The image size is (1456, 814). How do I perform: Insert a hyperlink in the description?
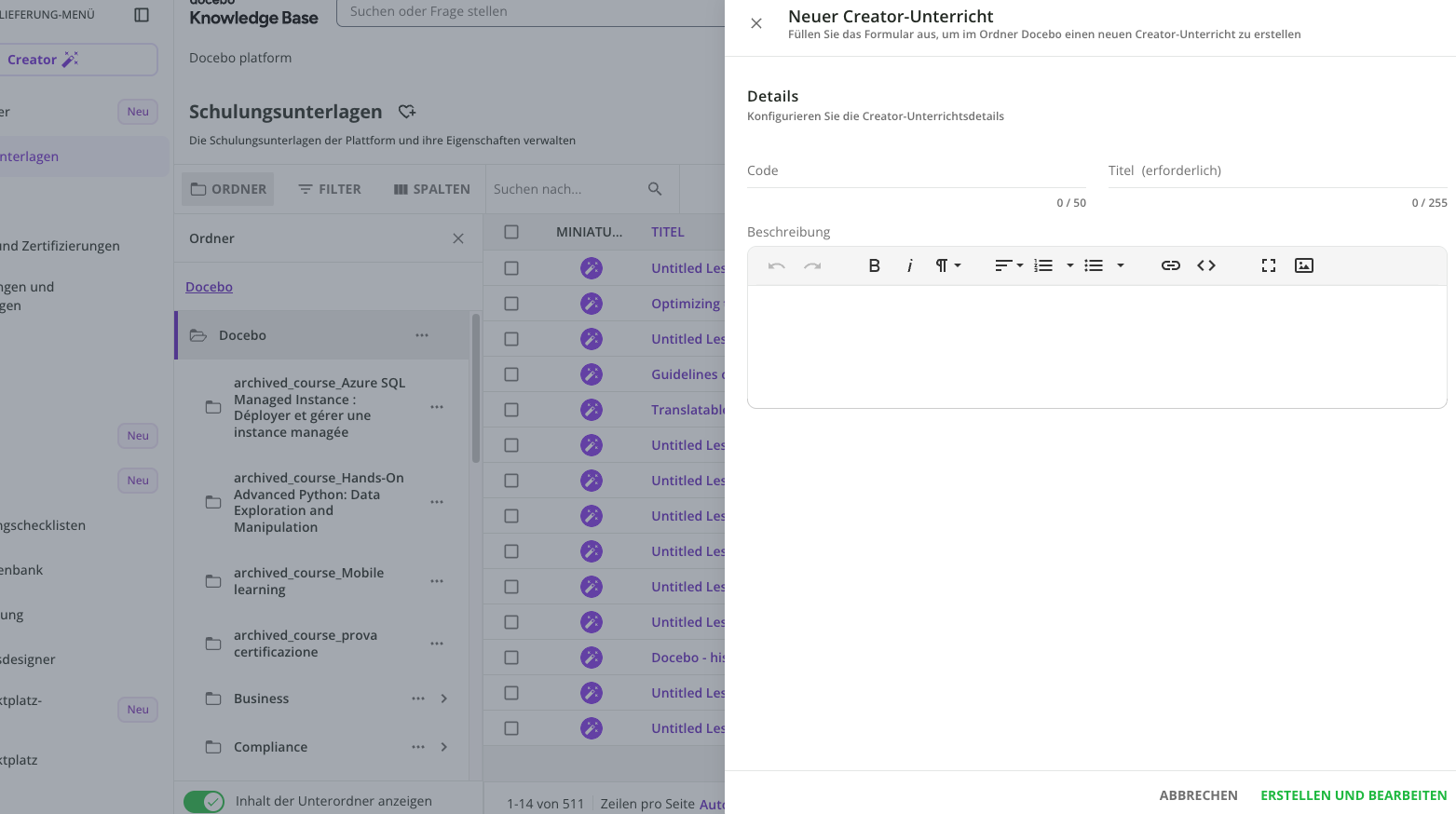(1171, 265)
